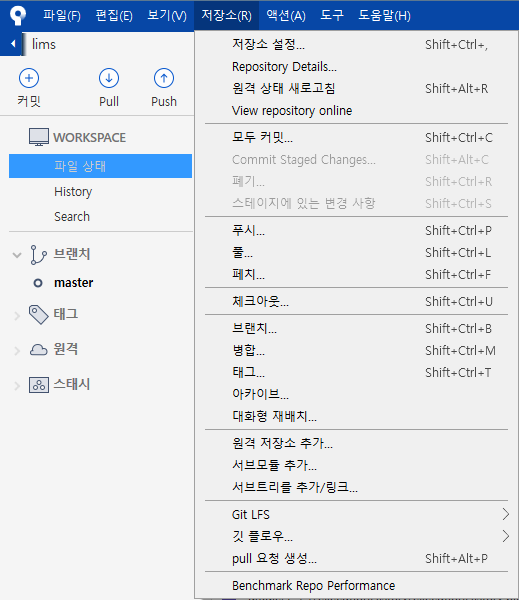Click the WORKSPACE heading text
This screenshot has width=519, height=600.
[90, 137]
